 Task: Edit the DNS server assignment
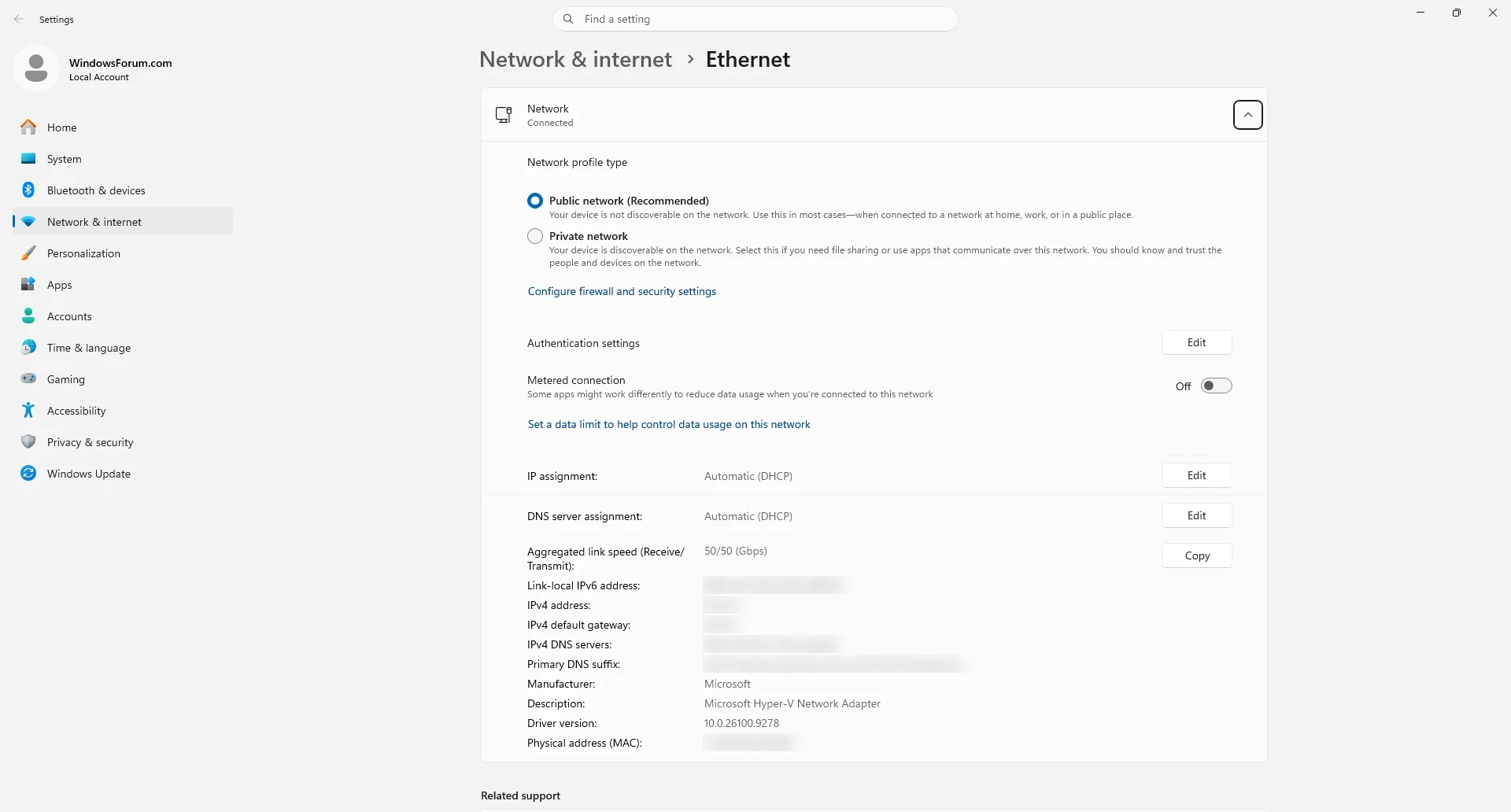pyautogui.click(x=1197, y=515)
